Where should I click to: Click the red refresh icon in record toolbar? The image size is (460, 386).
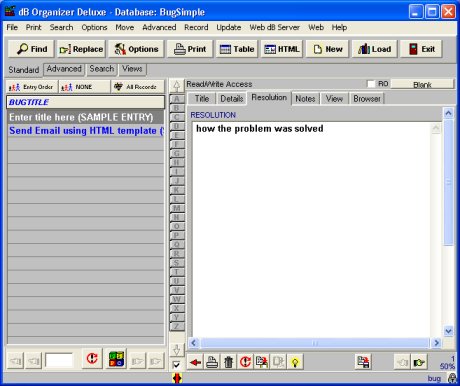[245, 362]
